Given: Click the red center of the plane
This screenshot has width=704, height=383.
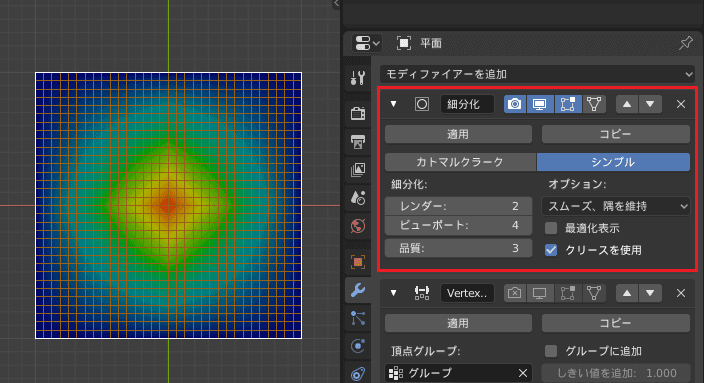Looking at the screenshot, I should click(168, 206).
